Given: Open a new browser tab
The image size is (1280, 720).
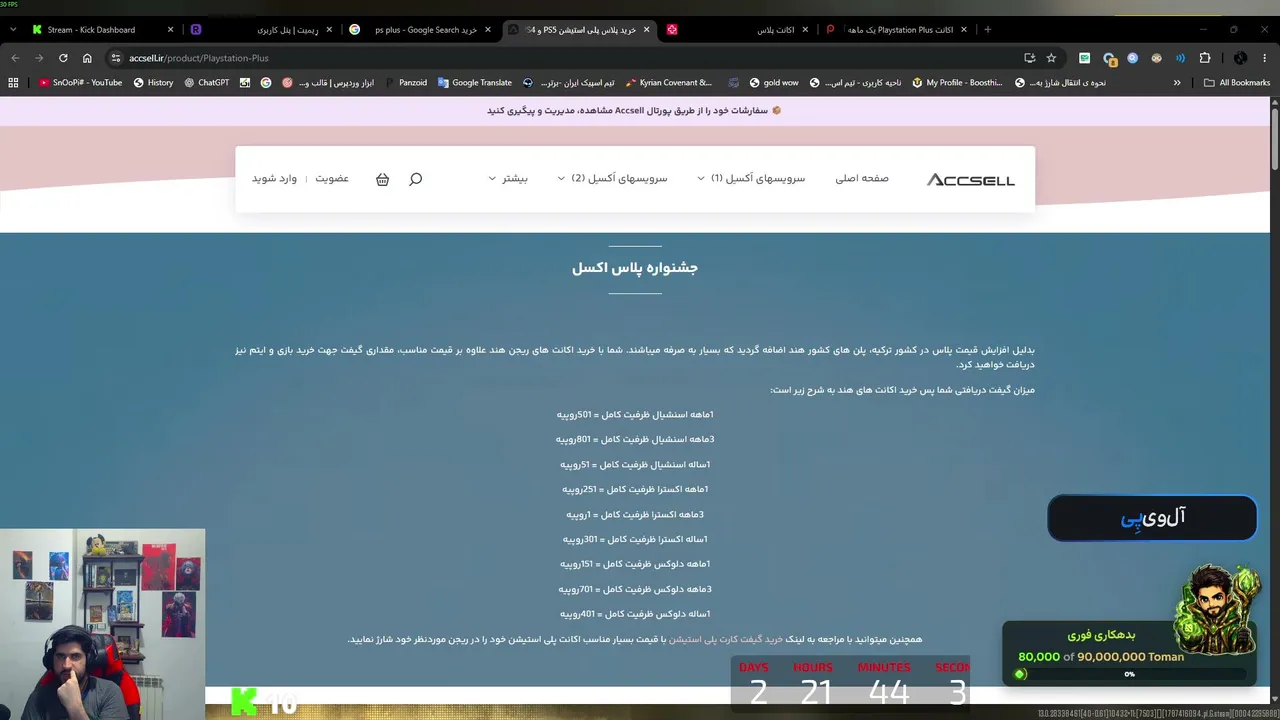Looking at the screenshot, I should click(988, 30).
